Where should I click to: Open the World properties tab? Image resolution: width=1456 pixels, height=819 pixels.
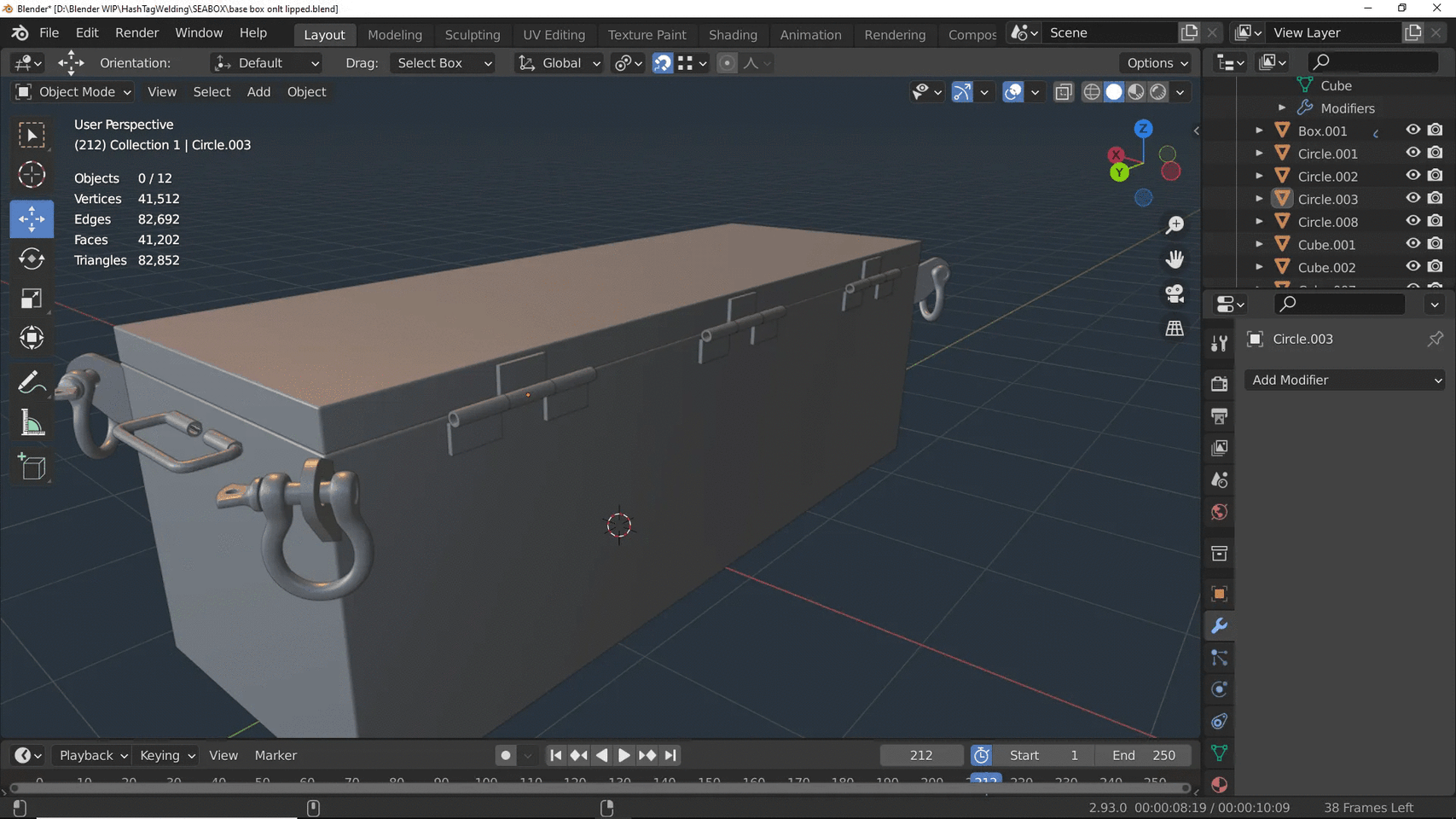tap(1219, 512)
